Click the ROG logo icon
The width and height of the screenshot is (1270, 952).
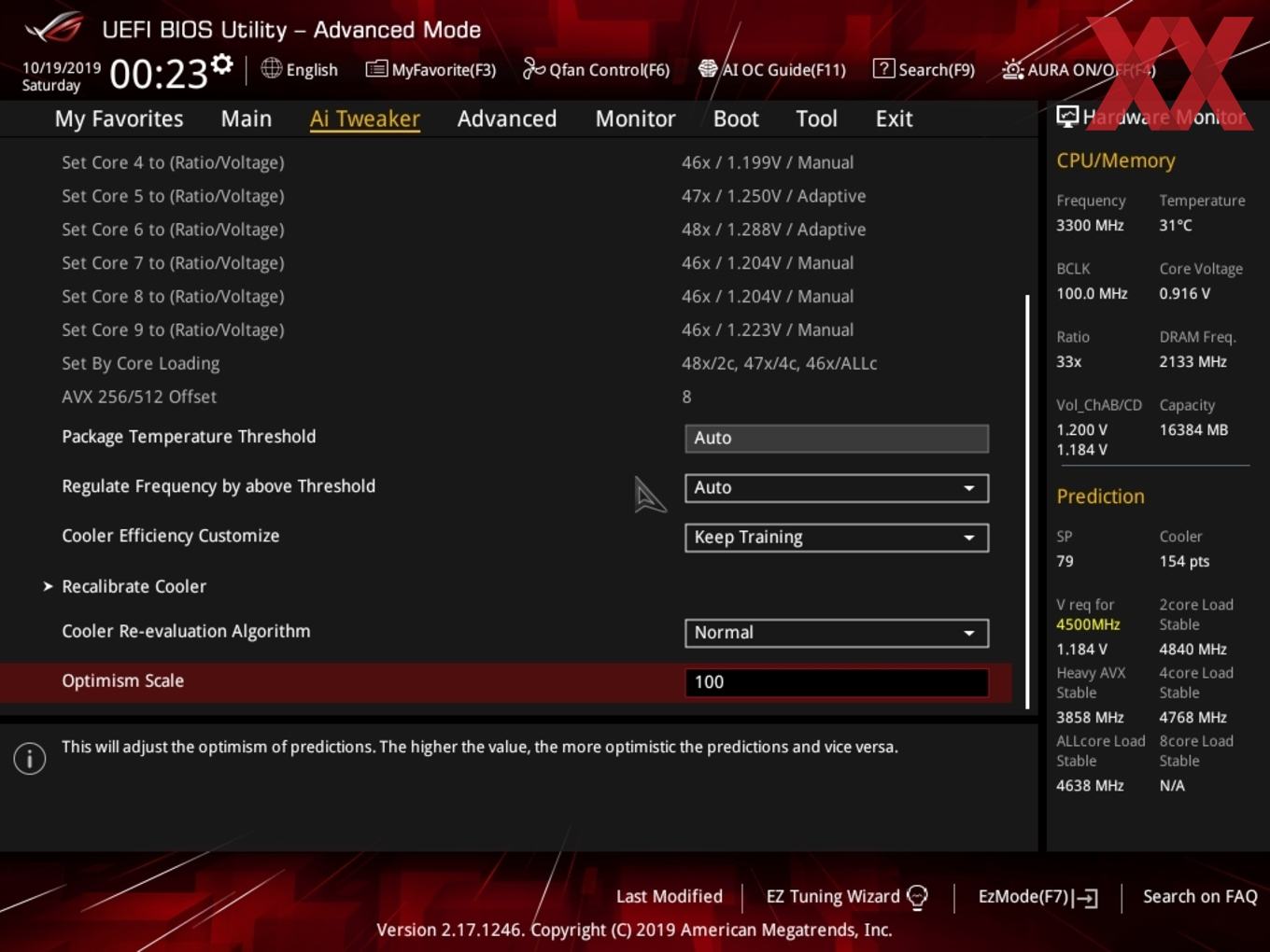54,28
